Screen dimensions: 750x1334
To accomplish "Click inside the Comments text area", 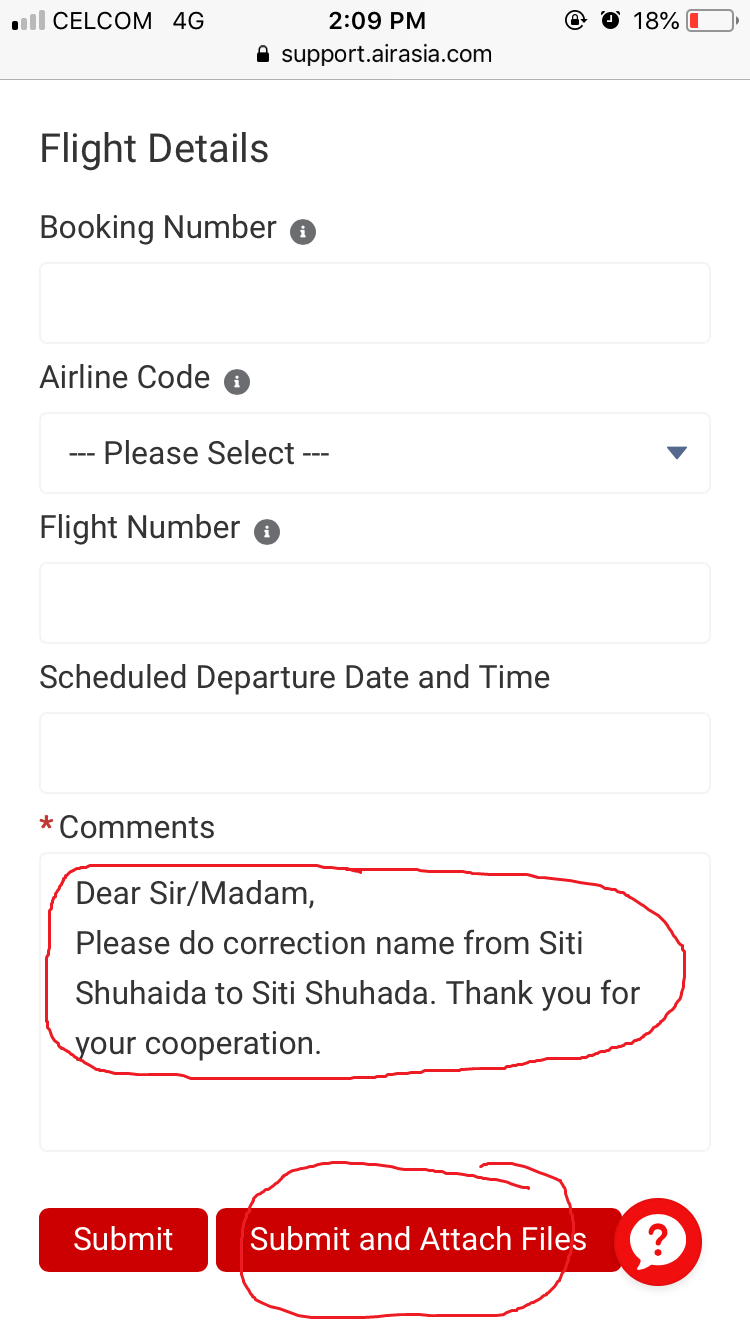I will tap(375, 1000).
